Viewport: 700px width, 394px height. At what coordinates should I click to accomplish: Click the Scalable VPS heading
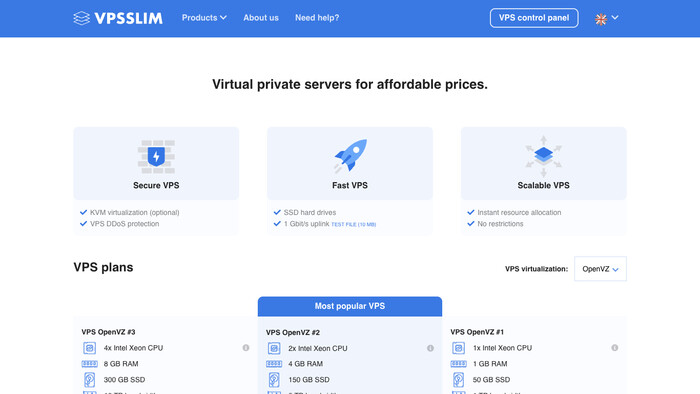click(x=543, y=185)
